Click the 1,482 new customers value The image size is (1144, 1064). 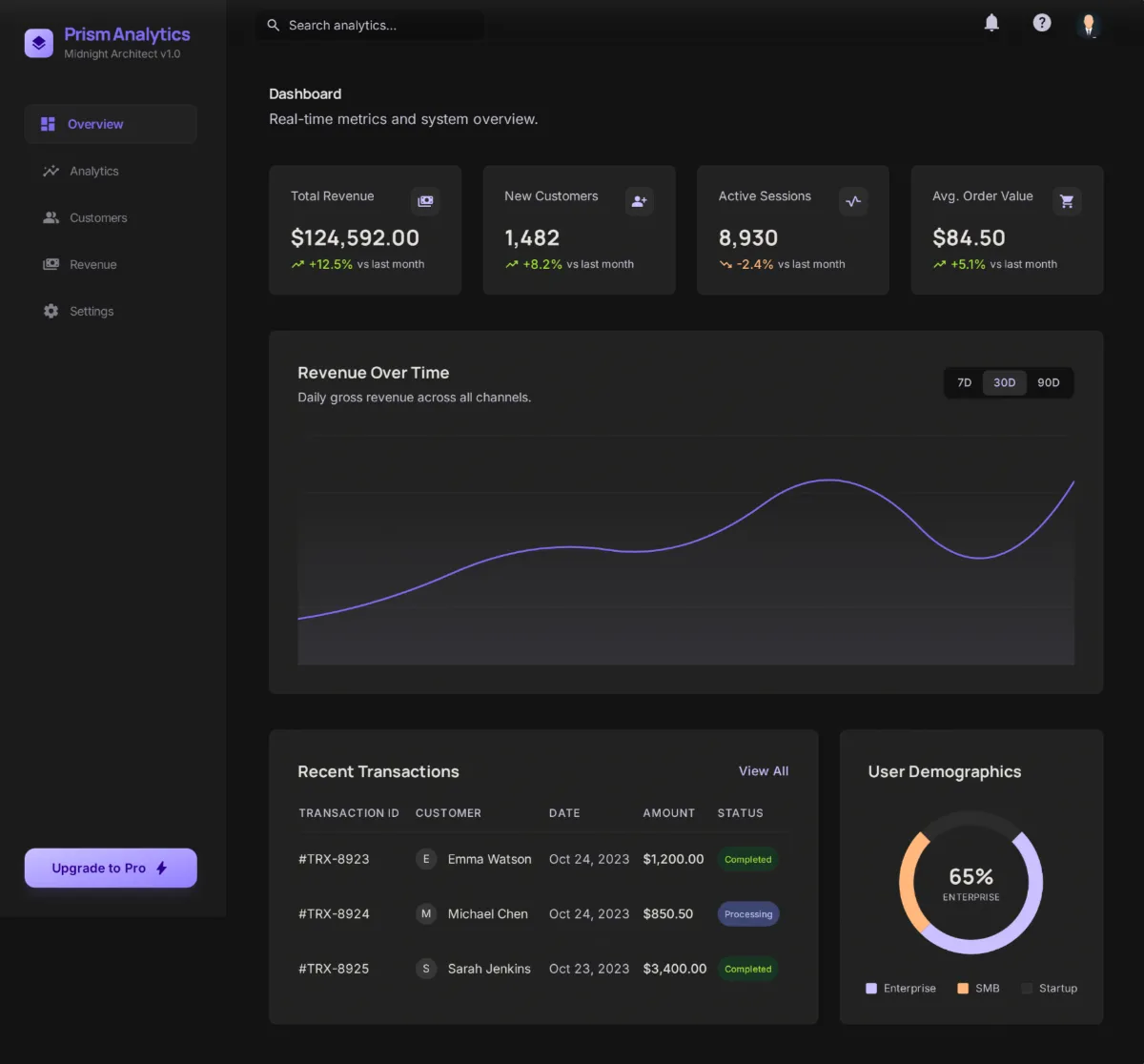click(x=532, y=237)
